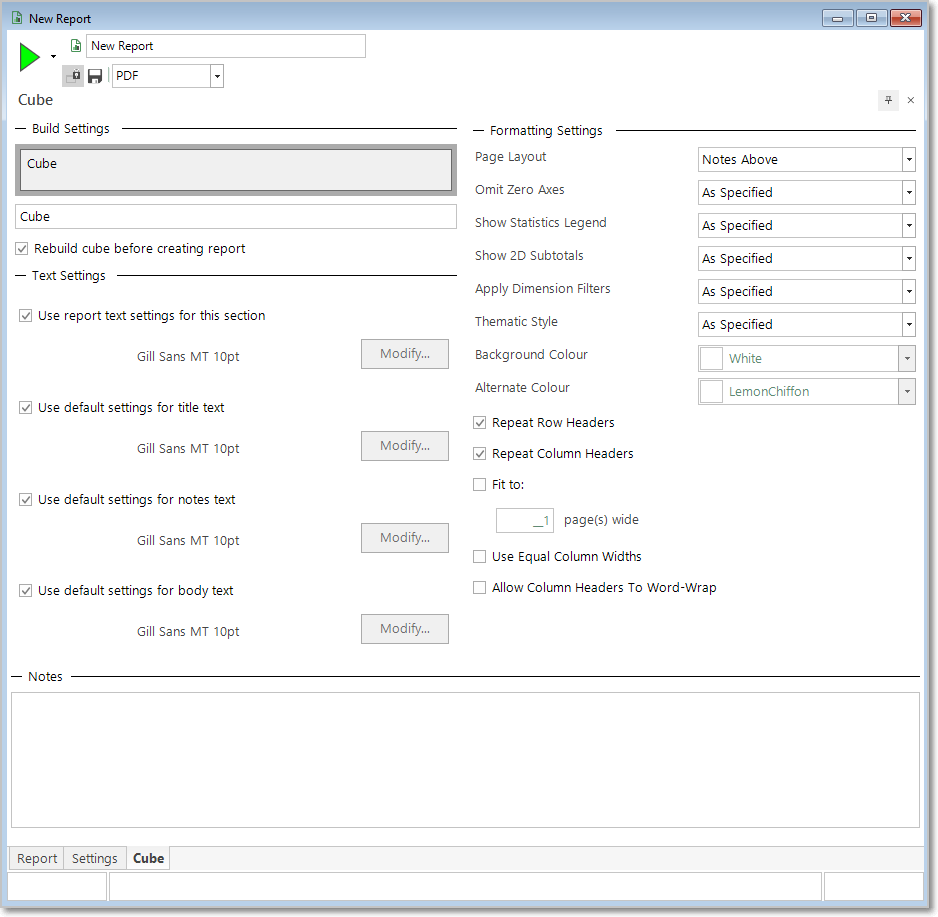Click Modify button for section text font
The height and width of the screenshot is (917, 938).
click(405, 354)
